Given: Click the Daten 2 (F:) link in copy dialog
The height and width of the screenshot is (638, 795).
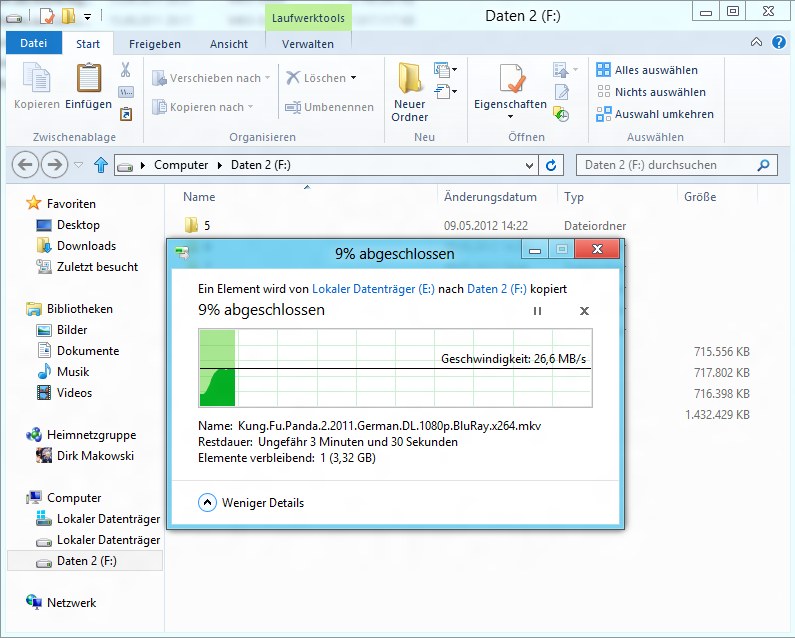Looking at the screenshot, I should point(497,289).
